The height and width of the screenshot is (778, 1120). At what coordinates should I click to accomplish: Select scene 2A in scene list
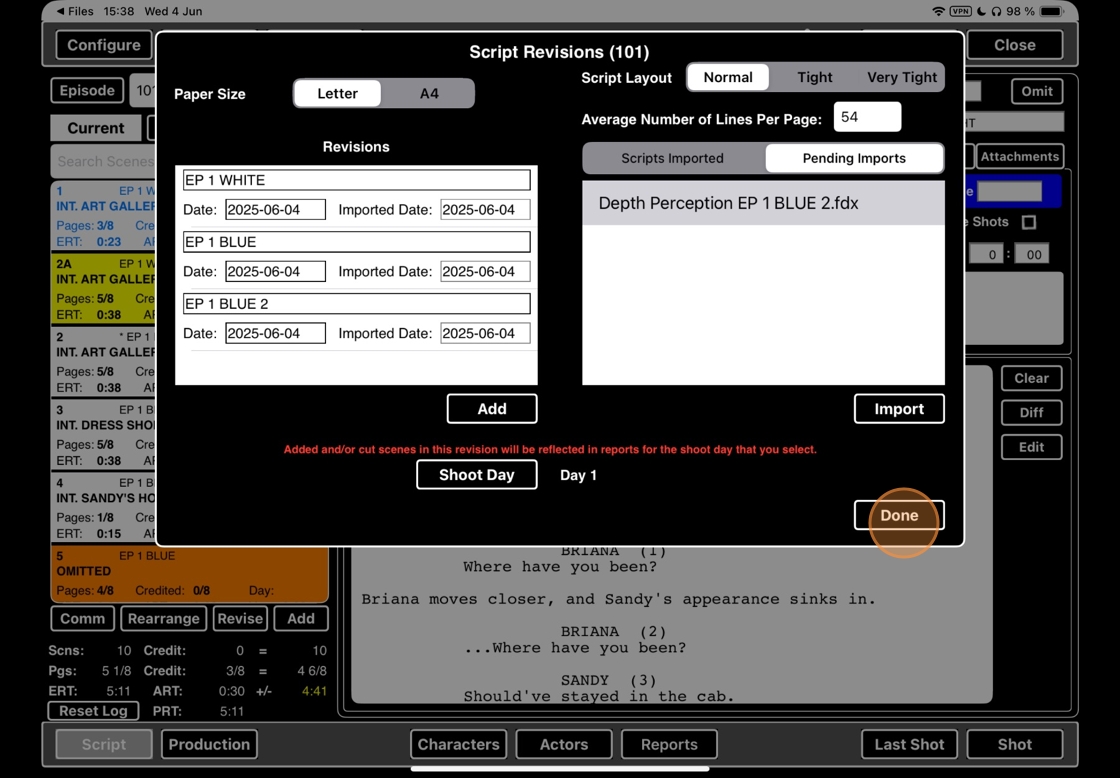[104, 289]
